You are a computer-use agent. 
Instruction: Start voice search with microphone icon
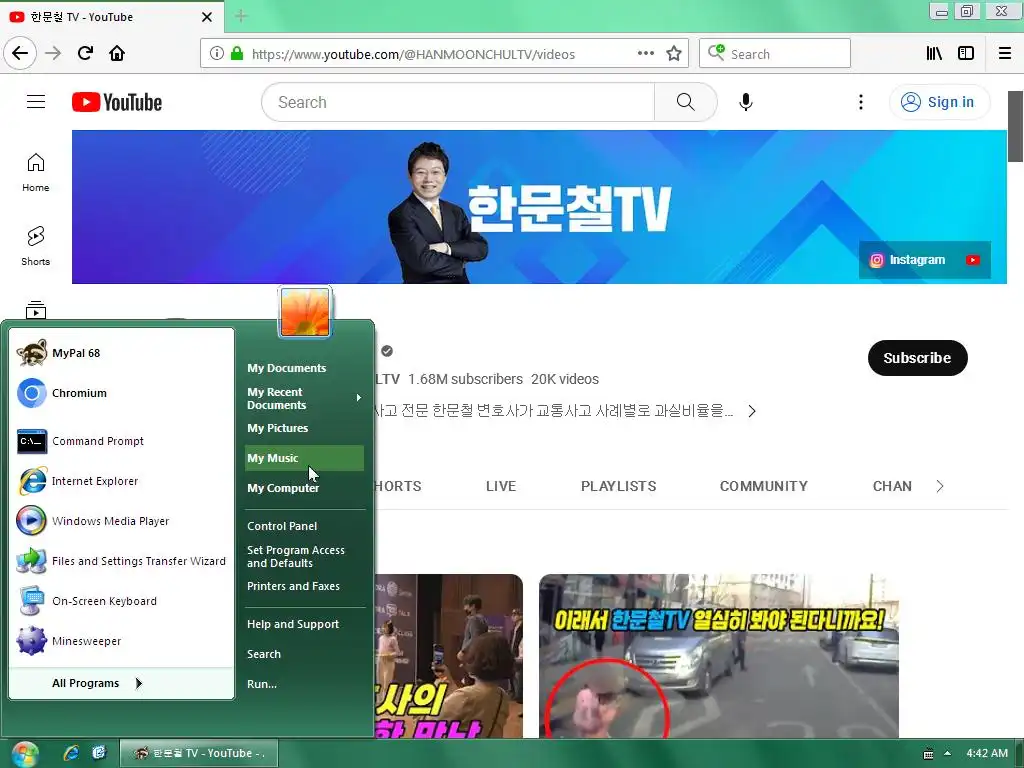pos(746,102)
